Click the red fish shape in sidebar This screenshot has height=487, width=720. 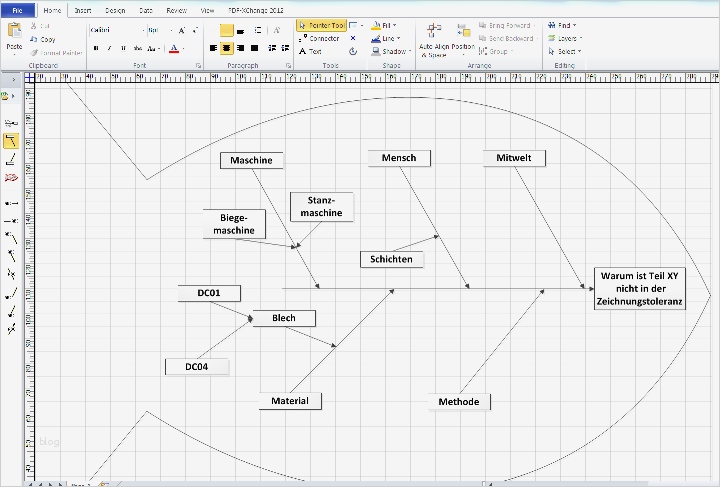click(11, 177)
